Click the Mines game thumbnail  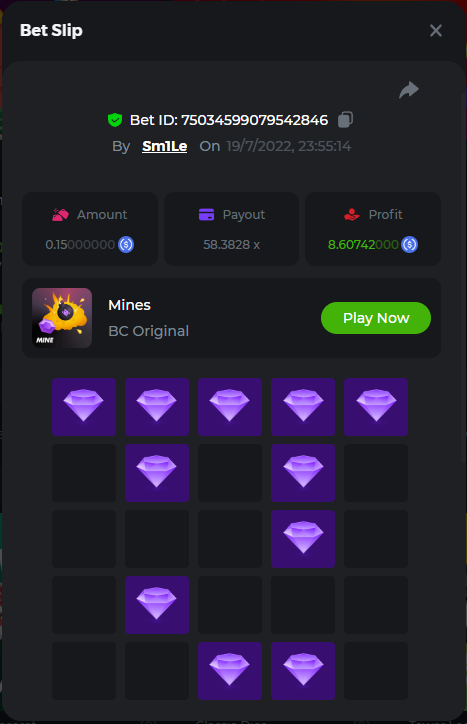coord(62,318)
